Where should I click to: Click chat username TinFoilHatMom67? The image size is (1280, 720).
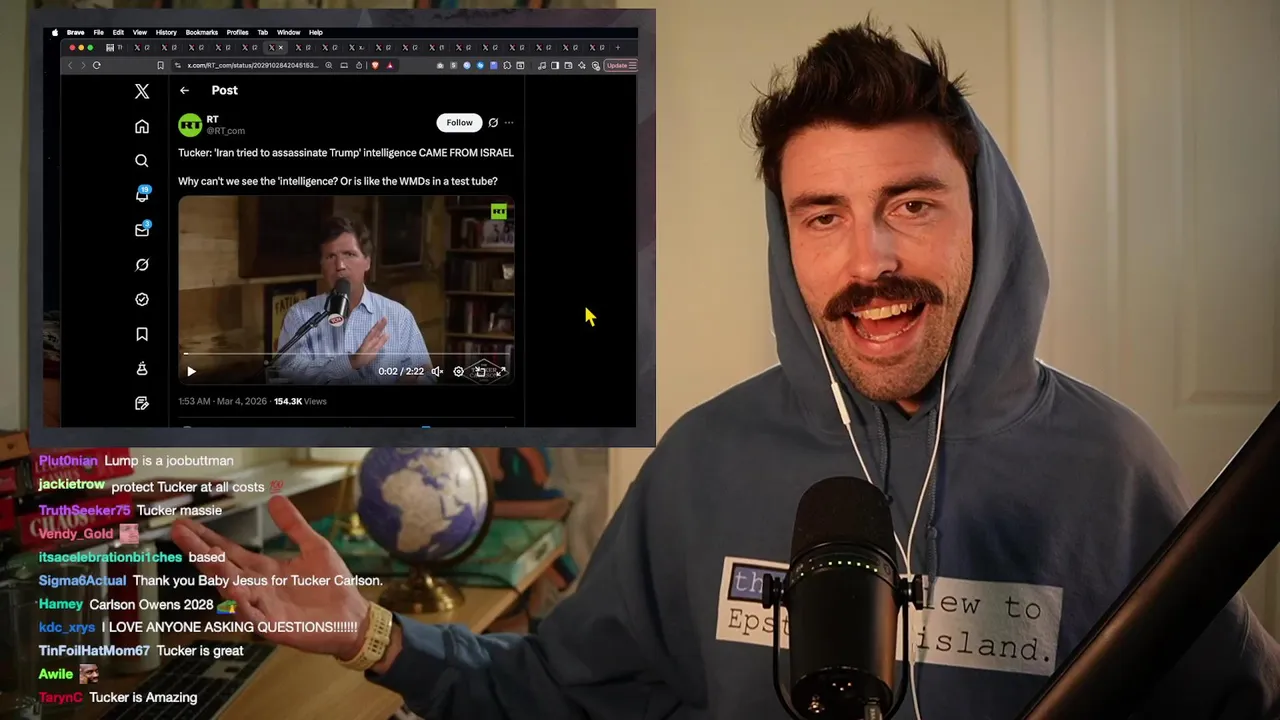[94, 651]
